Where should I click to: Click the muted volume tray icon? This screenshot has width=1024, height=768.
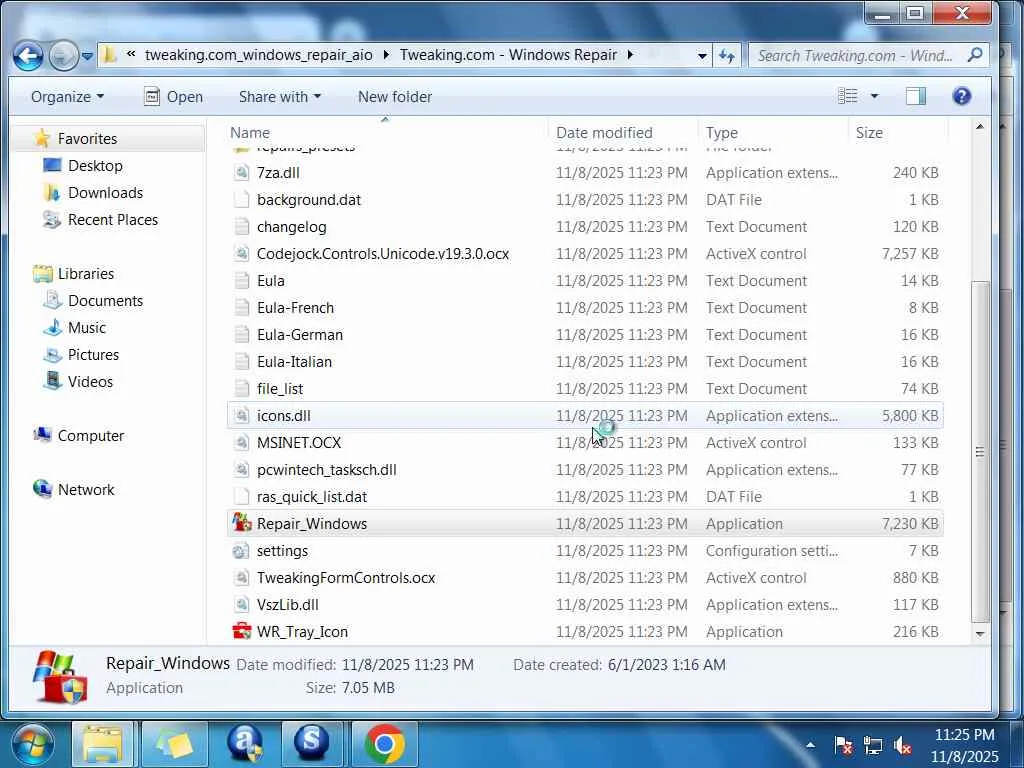(903, 745)
